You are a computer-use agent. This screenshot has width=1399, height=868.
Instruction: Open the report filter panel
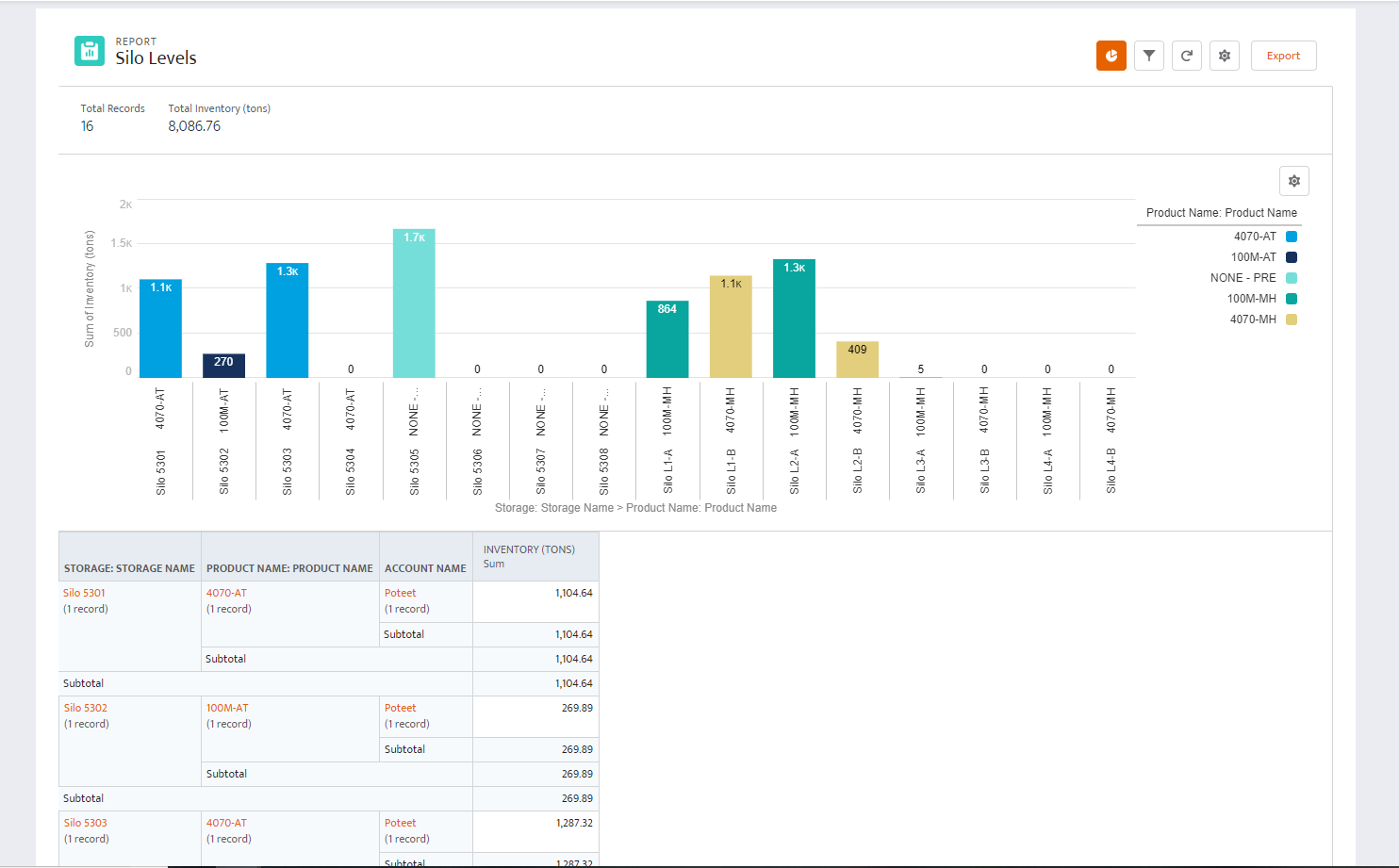point(1149,56)
